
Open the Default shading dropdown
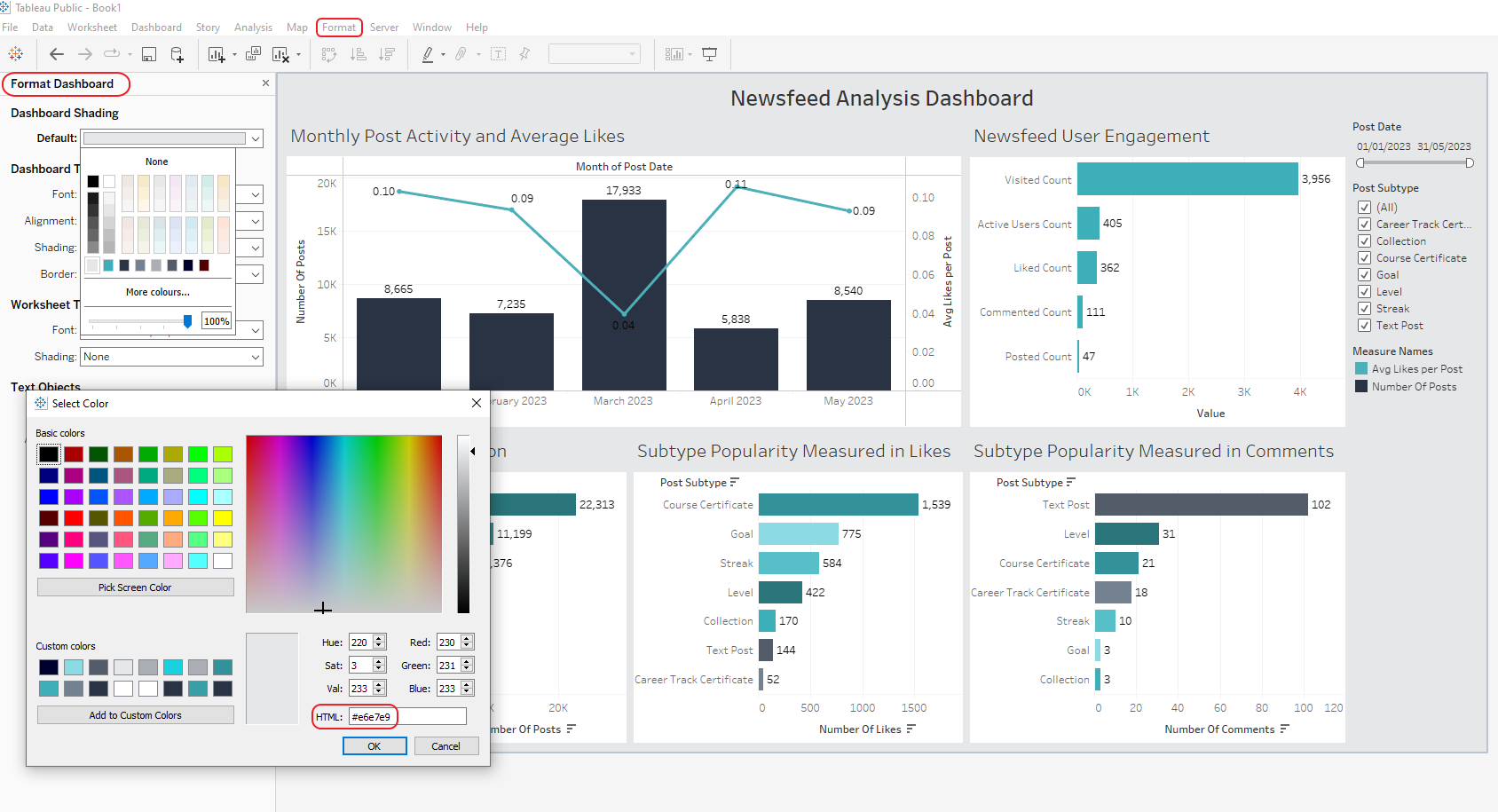coord(172,138)
